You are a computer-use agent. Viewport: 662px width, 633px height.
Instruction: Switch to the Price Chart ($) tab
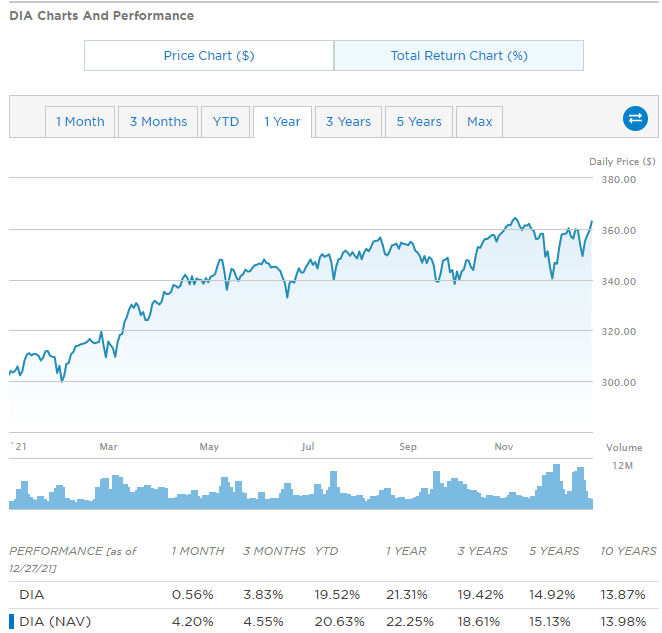coord(209,56)
